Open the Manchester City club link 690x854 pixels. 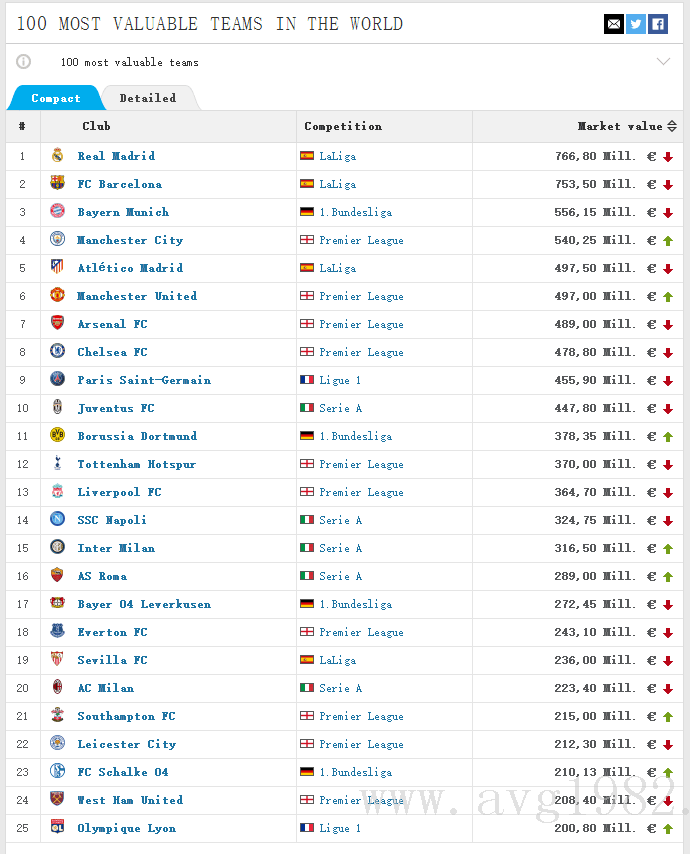coord(130,240)
